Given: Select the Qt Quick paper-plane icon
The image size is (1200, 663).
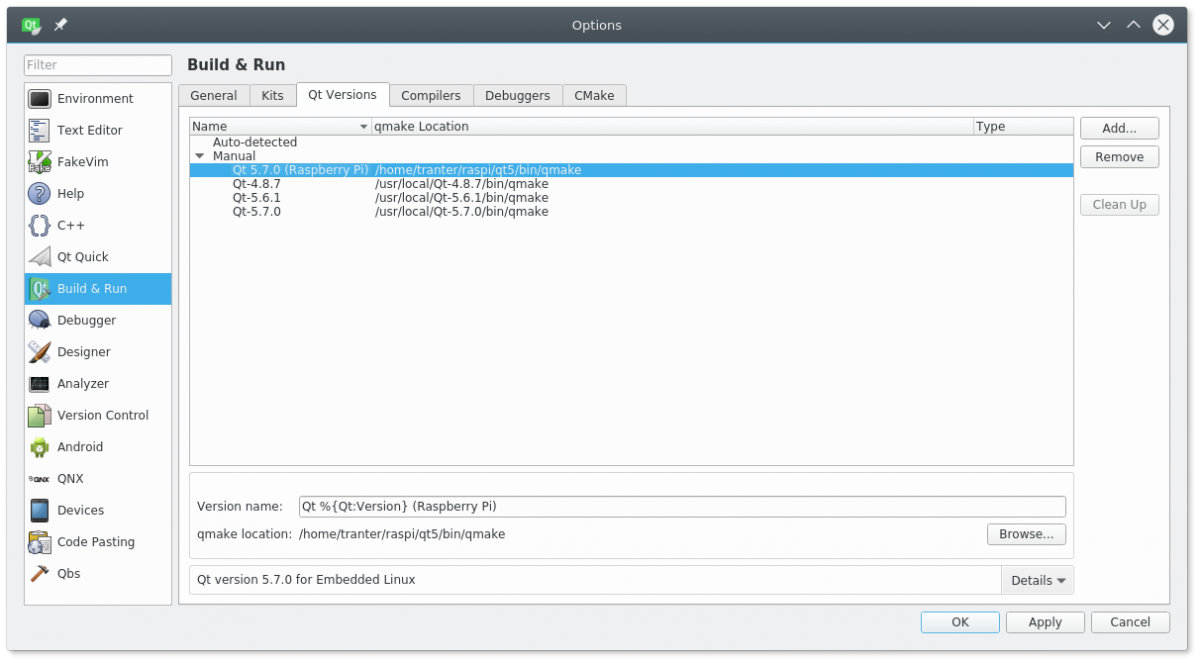Looking at the screenshot, I should pyautogui.click(x=40, y=257).
